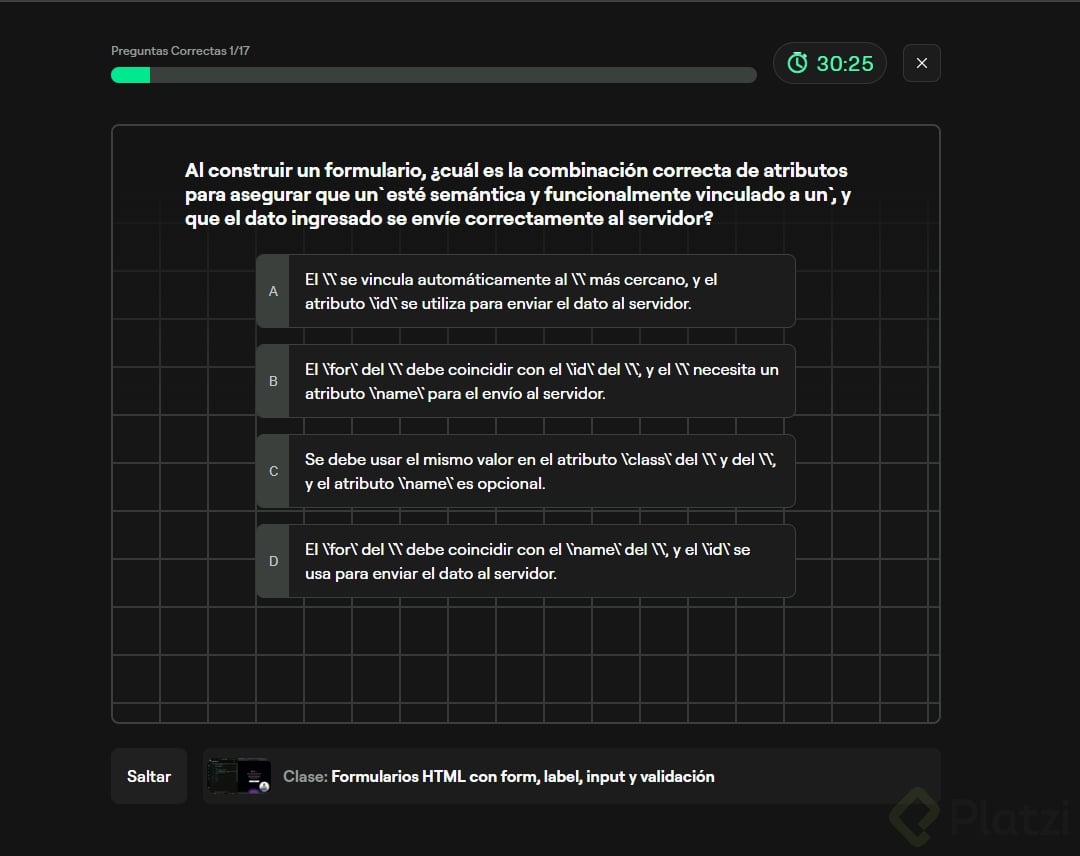The width and height of the screenshot is (1080, 856).
Task: Open the class thumbnail preview image
Action: point(238,776)
